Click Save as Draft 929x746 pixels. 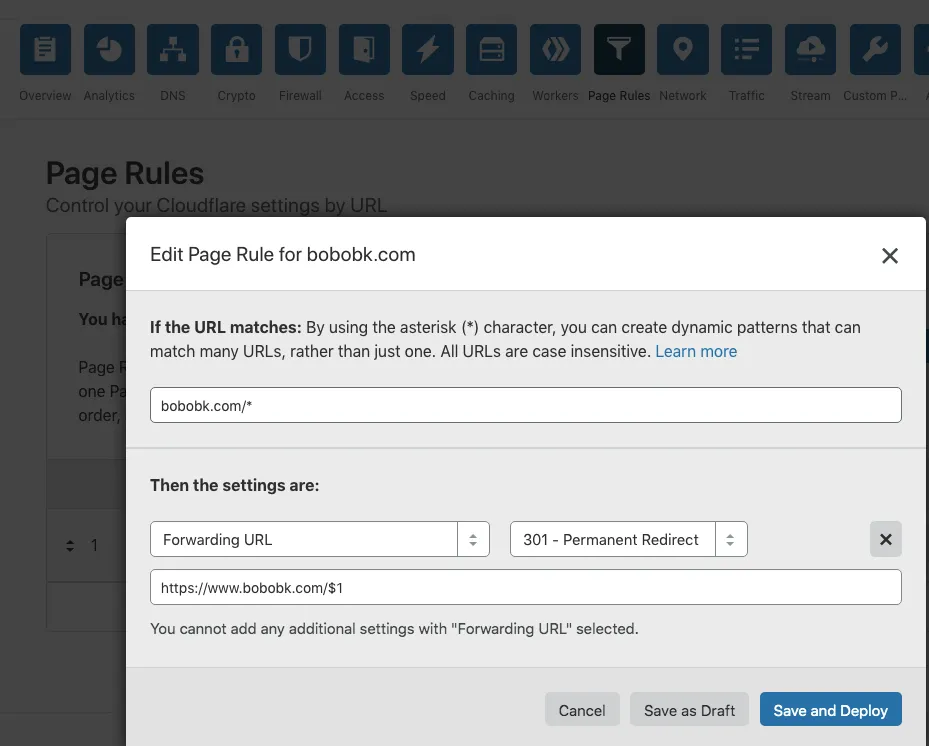tap(689, 709)
